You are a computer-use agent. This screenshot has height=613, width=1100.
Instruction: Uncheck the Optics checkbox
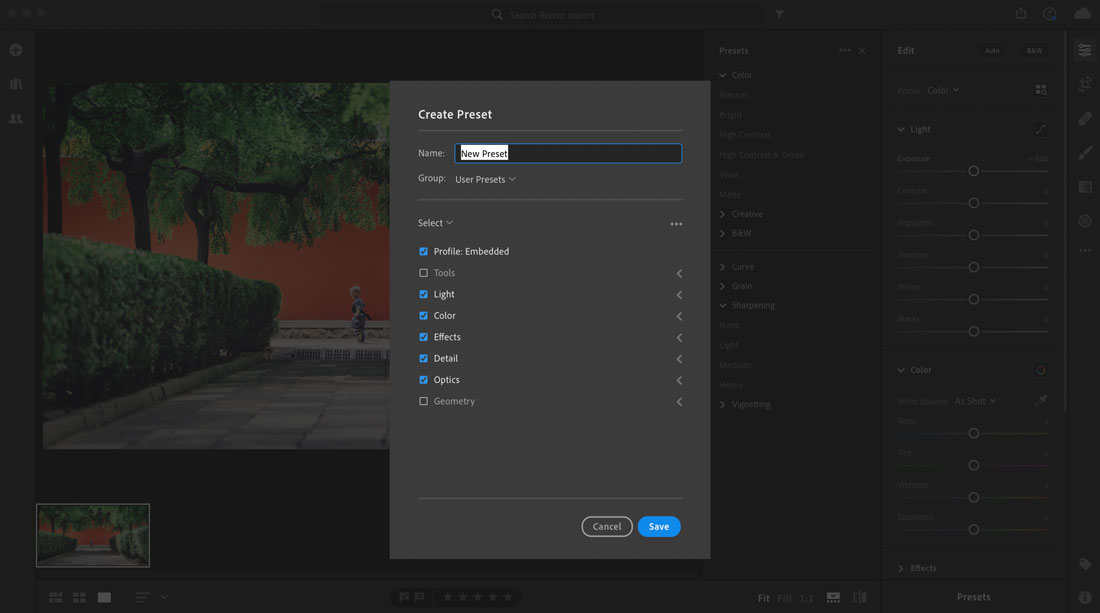(x=423, y=379)
